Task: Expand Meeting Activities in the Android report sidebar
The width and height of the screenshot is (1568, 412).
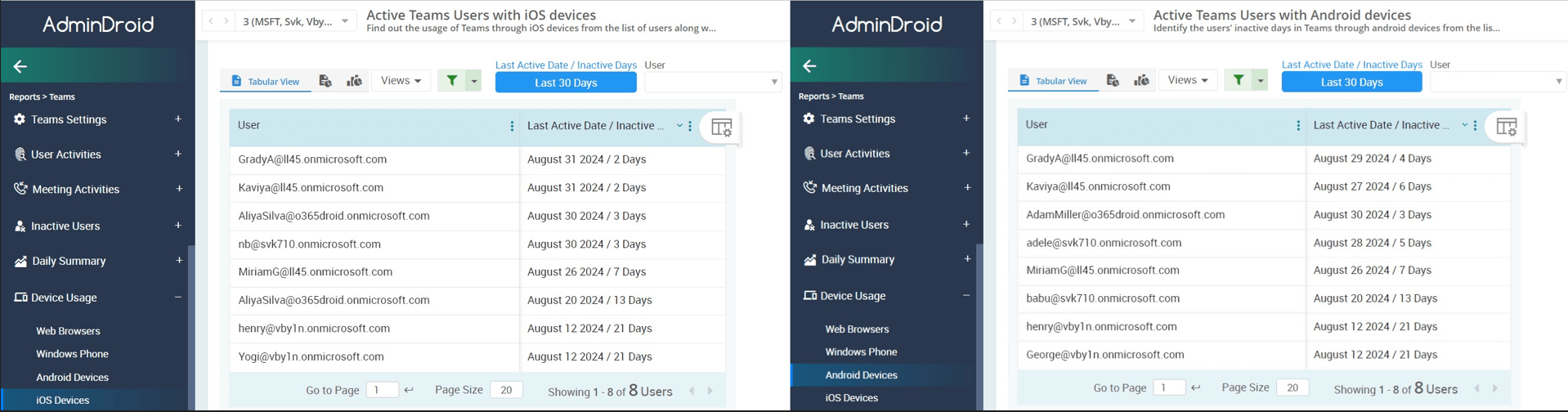Action: click(x=966, y=188)
